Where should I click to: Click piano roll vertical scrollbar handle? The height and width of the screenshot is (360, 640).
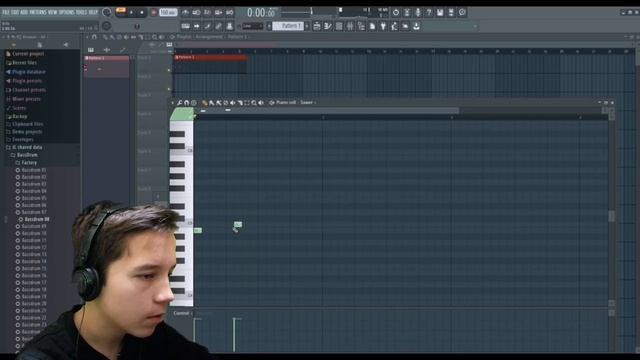coord(611,216)
